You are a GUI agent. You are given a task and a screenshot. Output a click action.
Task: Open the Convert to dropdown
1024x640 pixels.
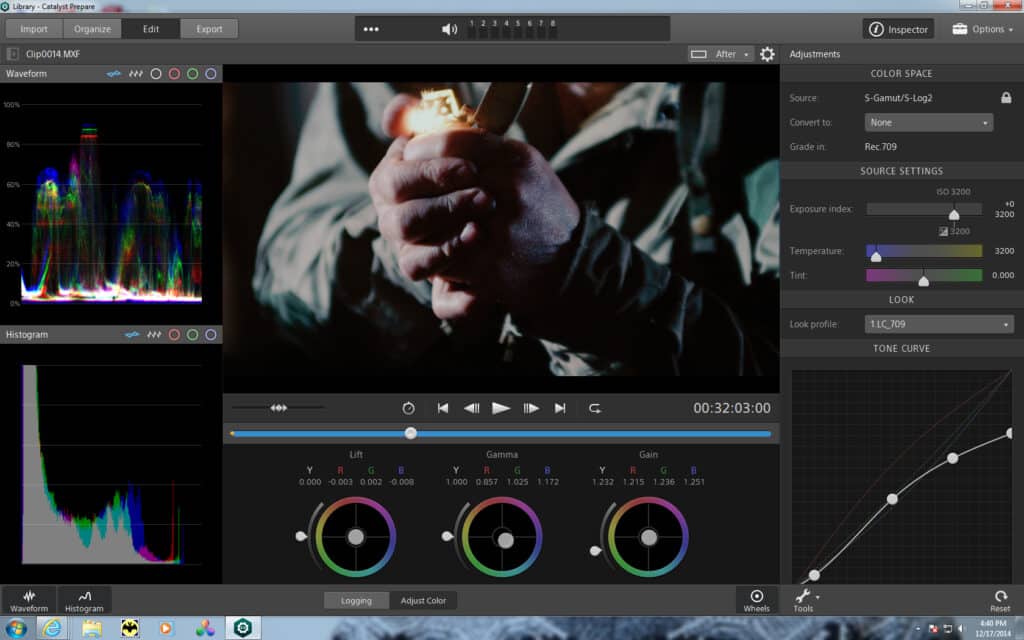tap(929, 123)
